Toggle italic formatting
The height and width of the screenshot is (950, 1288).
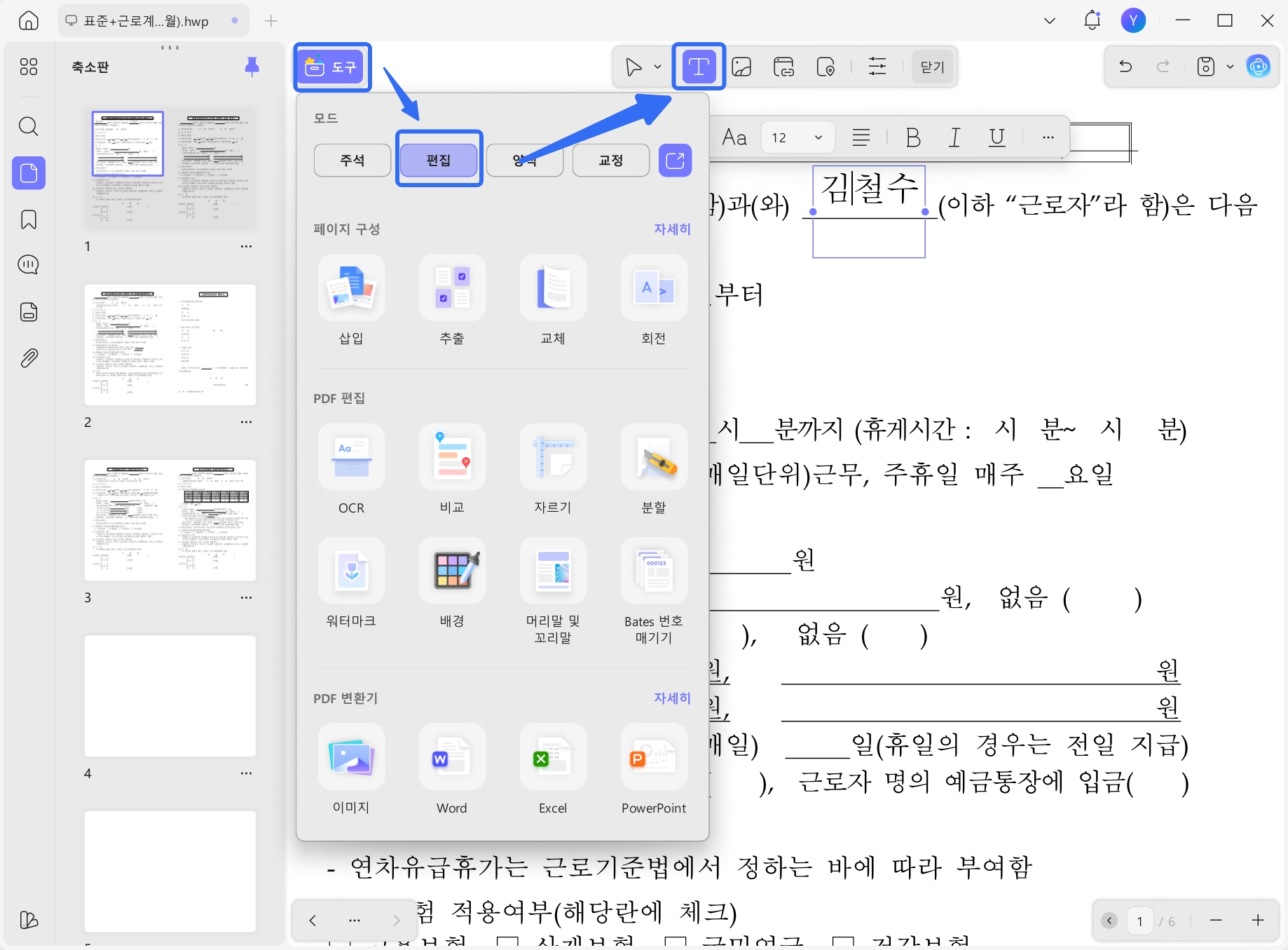click(x=954, y=137)
